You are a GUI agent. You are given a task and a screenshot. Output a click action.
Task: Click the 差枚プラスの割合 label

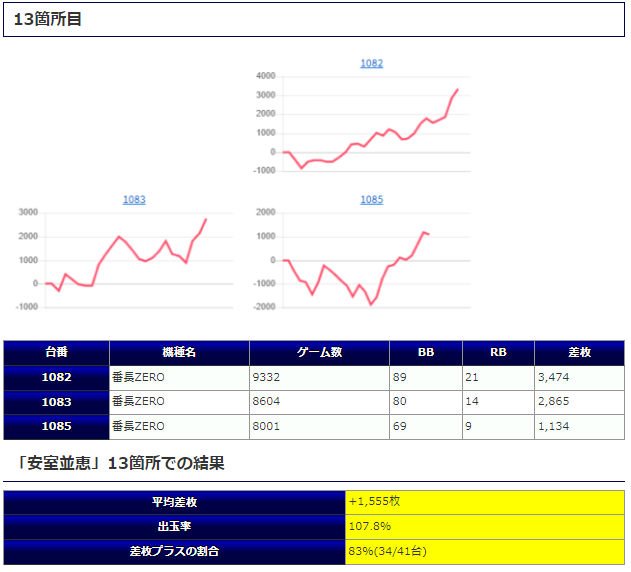[x=174, y=552]
